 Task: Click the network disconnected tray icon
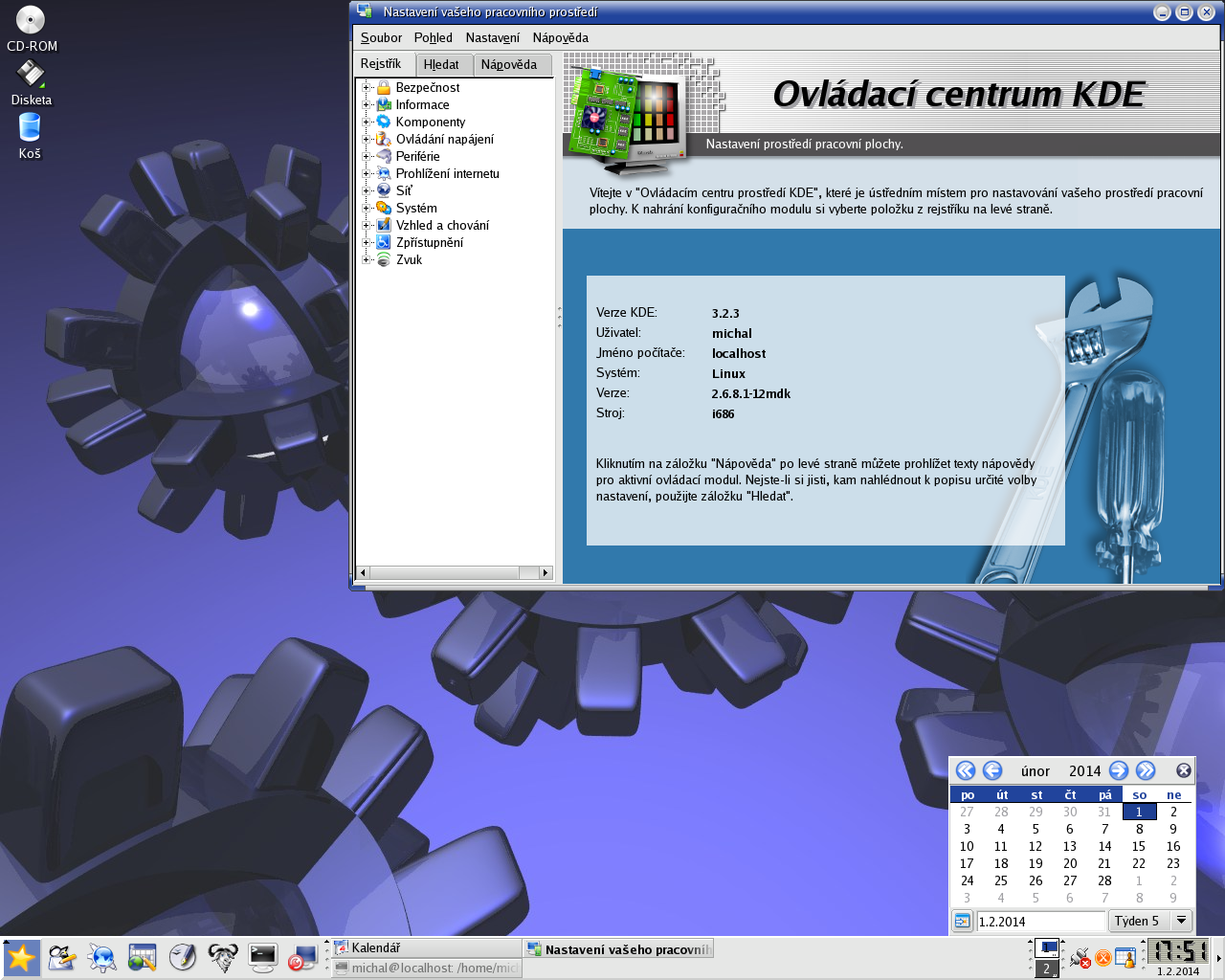pos(1080,957)
